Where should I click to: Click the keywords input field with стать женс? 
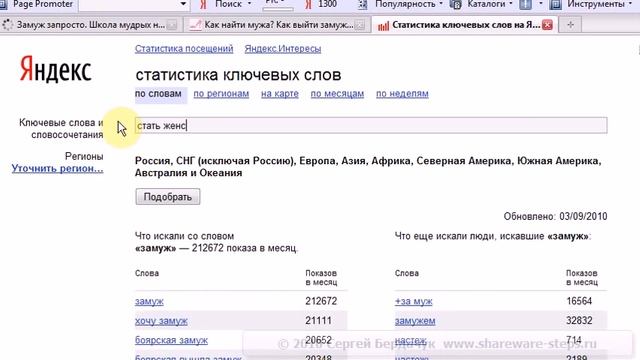(371, 125)
